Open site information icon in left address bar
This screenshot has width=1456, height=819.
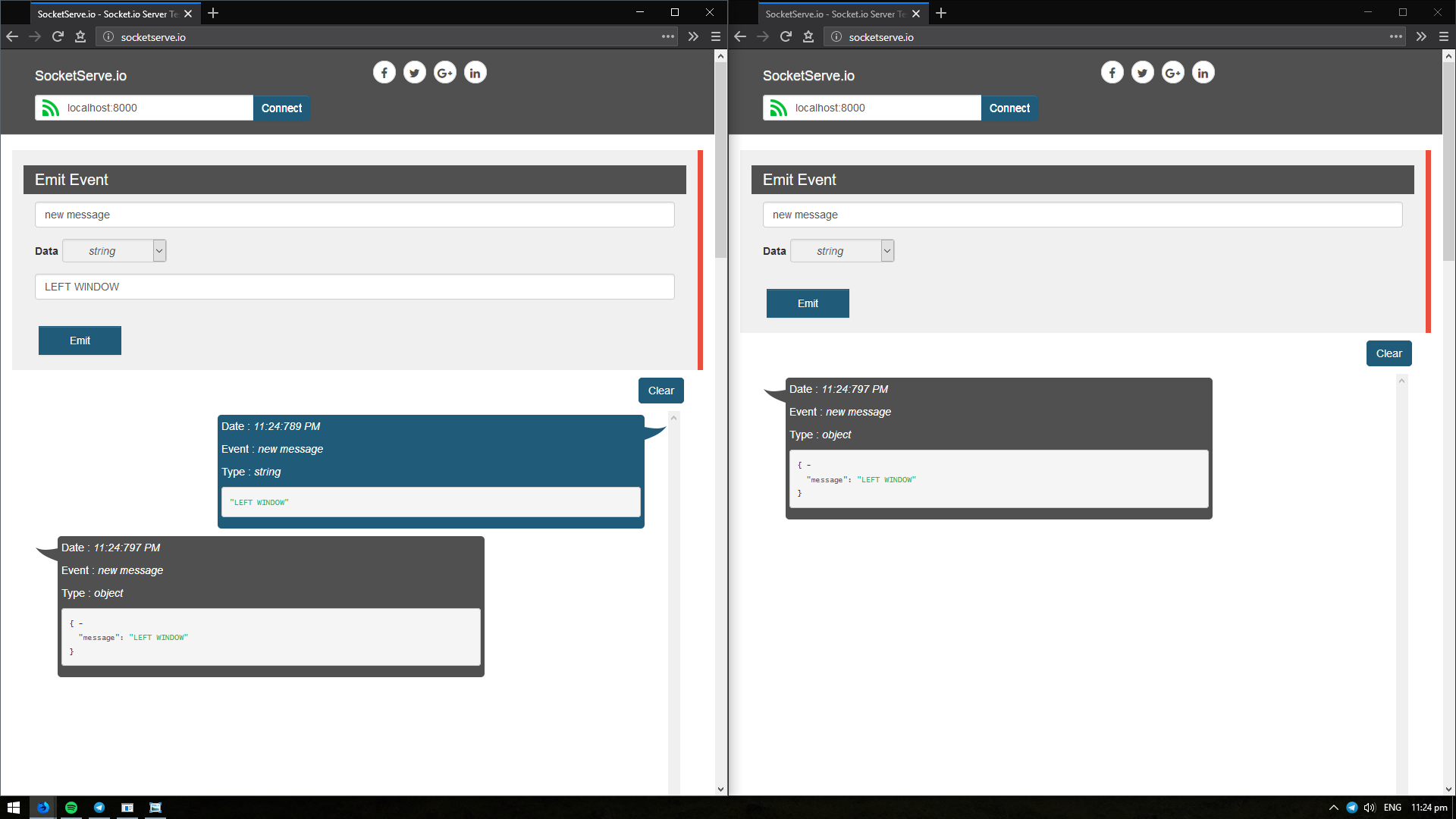pos(108,36)
